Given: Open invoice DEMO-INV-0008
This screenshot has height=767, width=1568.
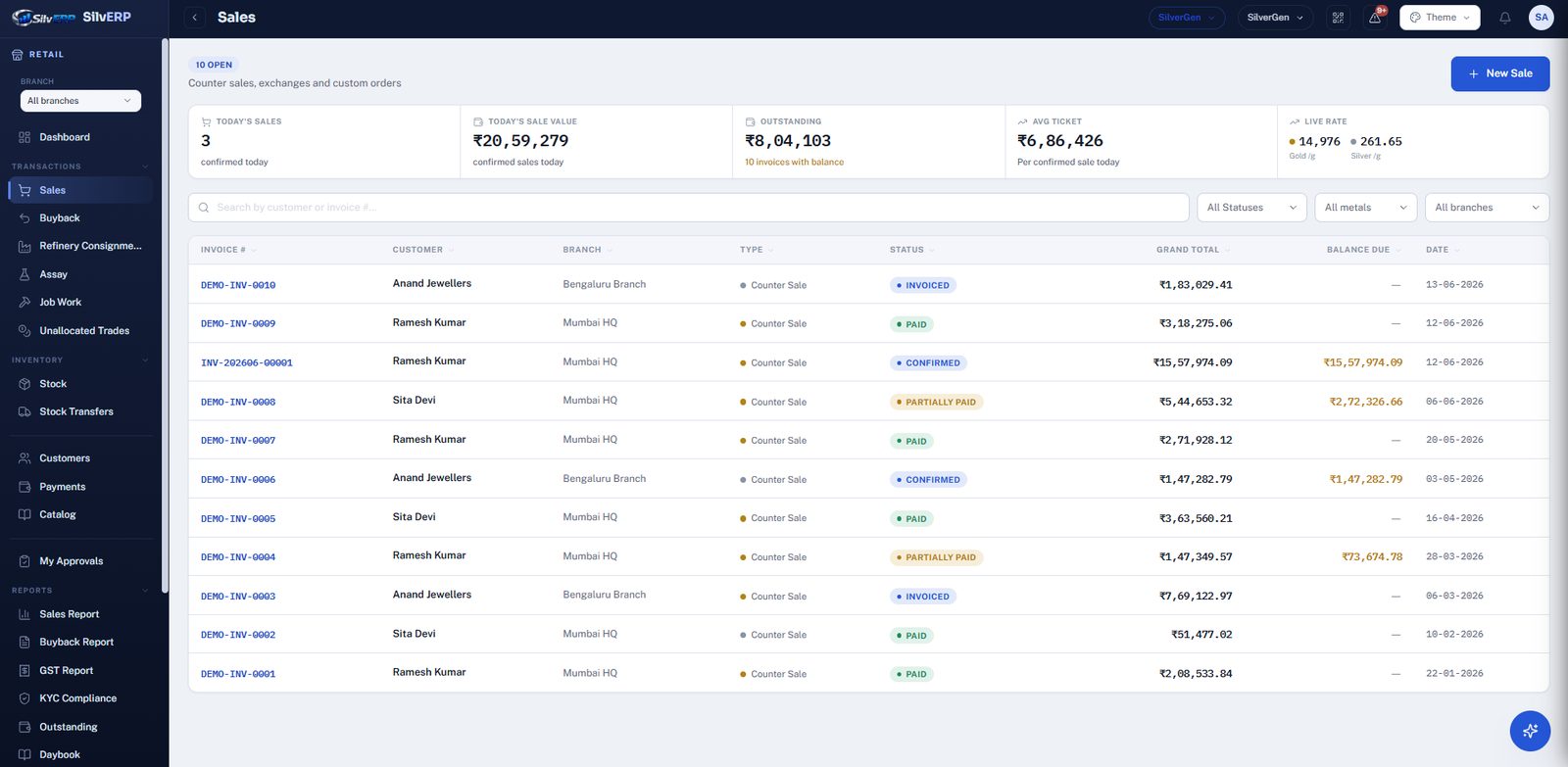Looking at the screenshot, I should click(238, 402).
